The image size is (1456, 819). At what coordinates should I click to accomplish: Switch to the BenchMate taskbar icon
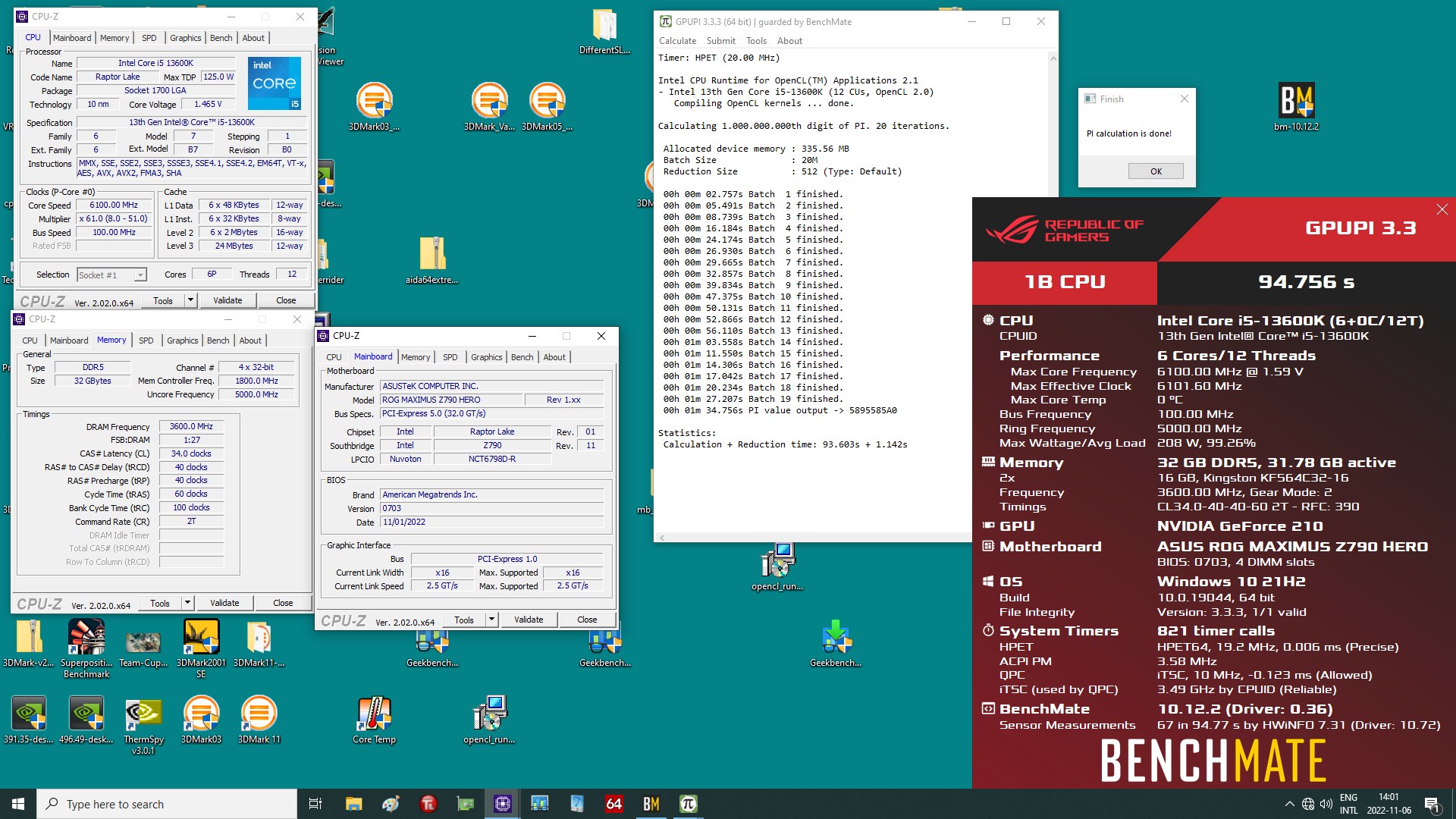651,804
